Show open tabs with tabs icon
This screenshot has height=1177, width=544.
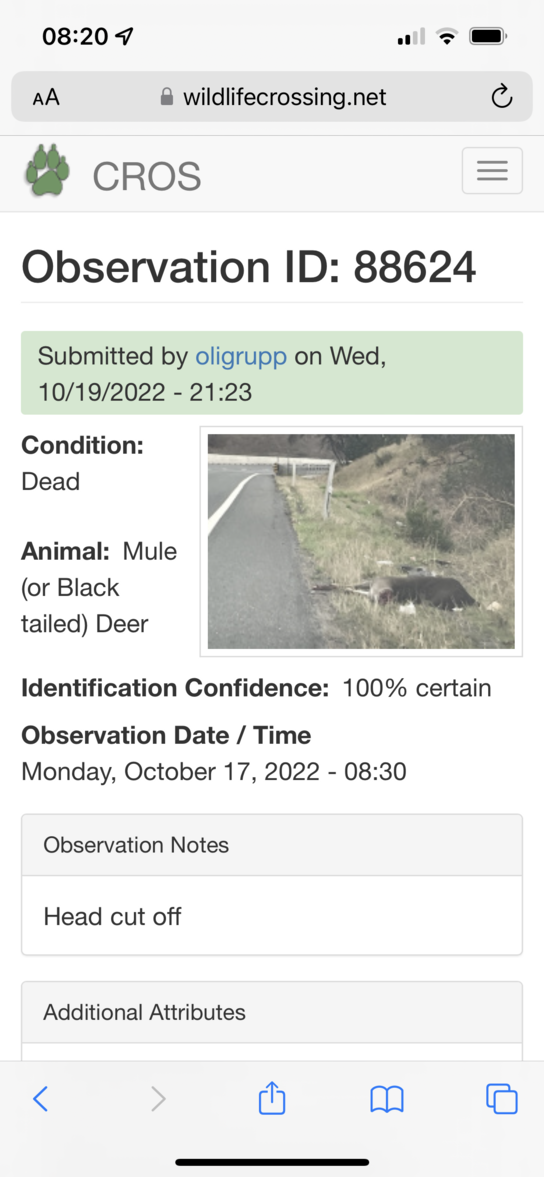[x=501, y=1099]
